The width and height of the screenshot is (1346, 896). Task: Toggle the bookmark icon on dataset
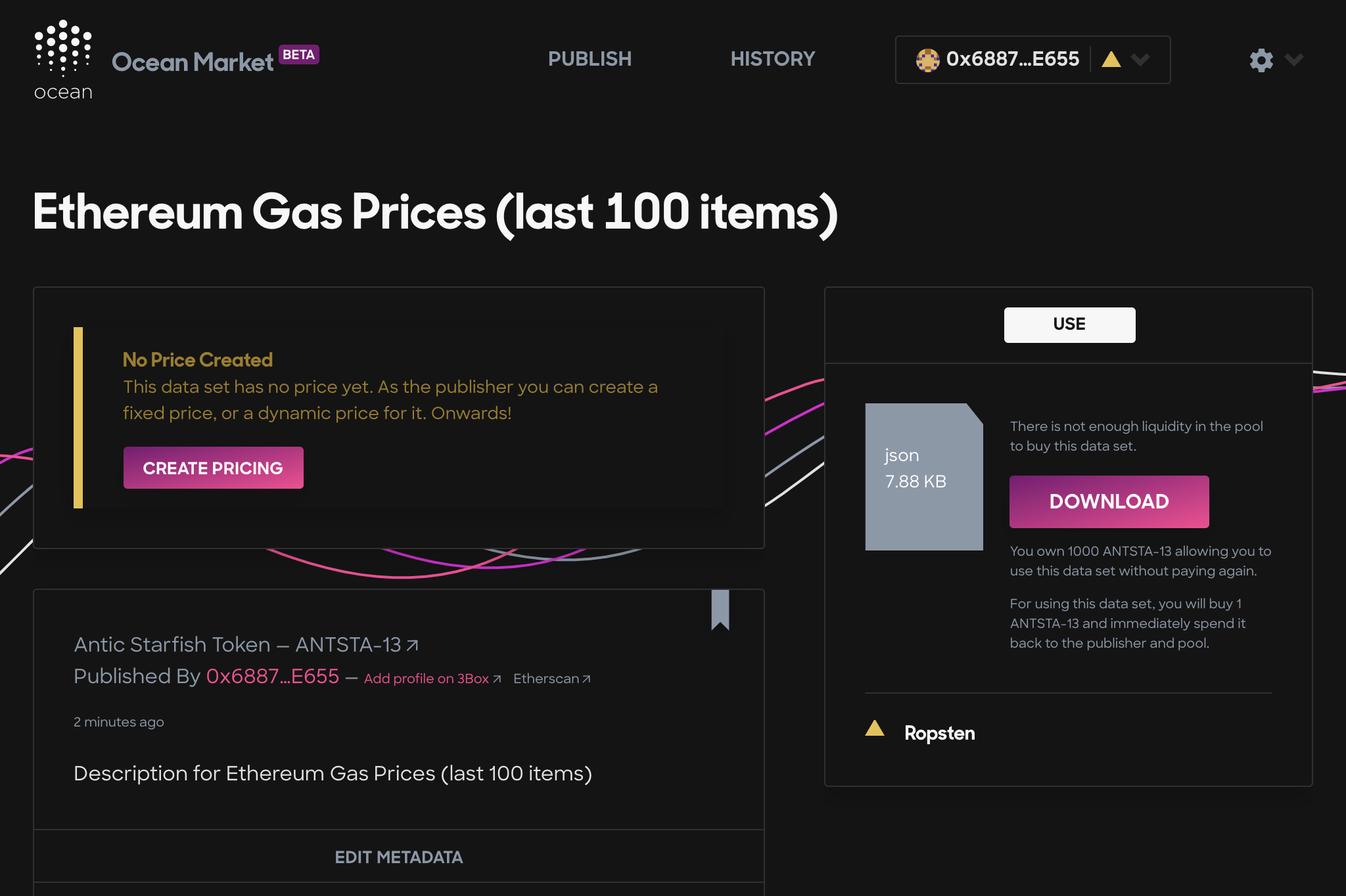(720, 609)
